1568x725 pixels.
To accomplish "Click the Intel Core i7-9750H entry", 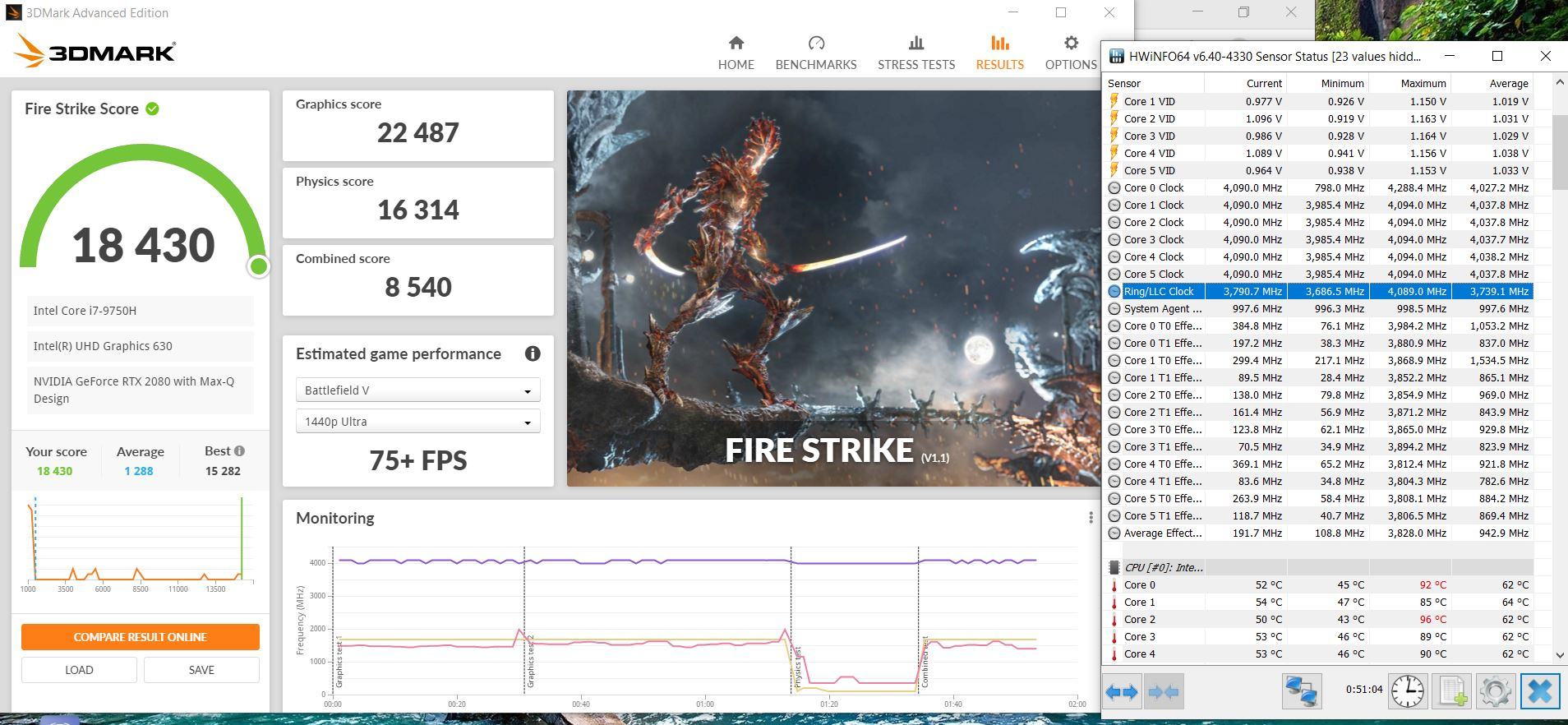I will pos(140,311).
